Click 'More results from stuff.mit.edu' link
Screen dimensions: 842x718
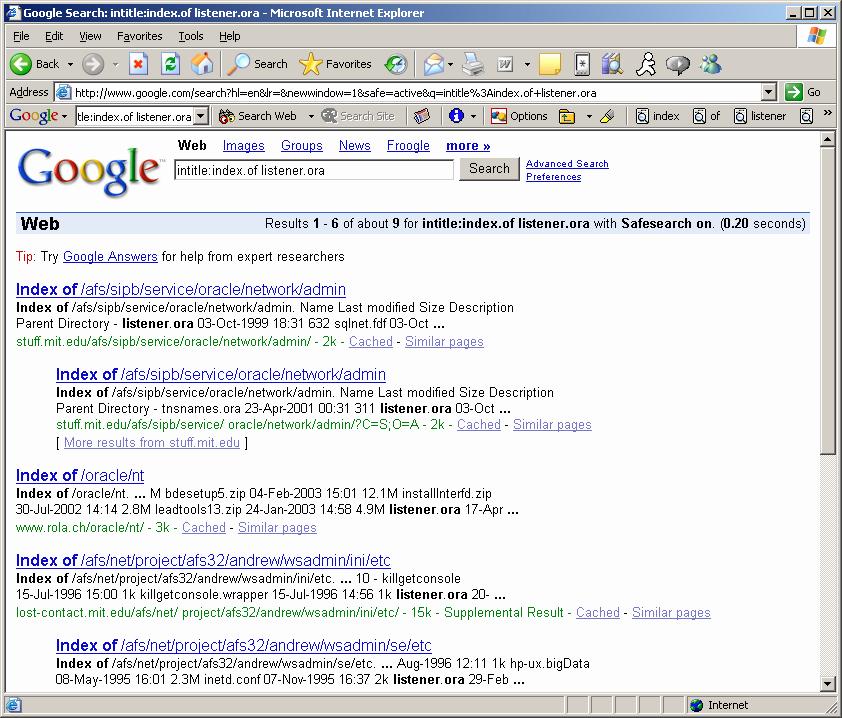click(x=152, y=443)
